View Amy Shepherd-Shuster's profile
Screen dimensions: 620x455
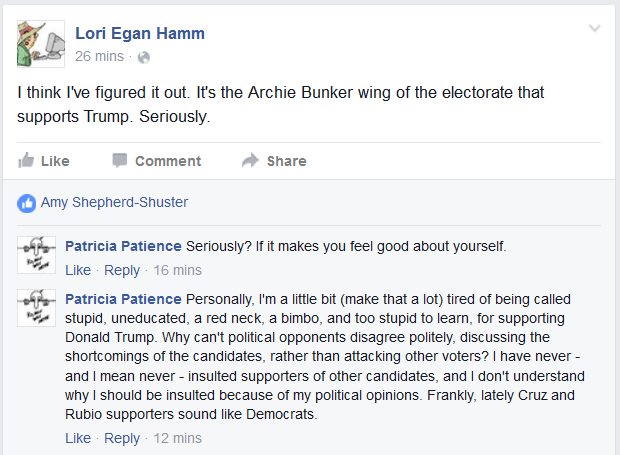(x=114, y=202)
